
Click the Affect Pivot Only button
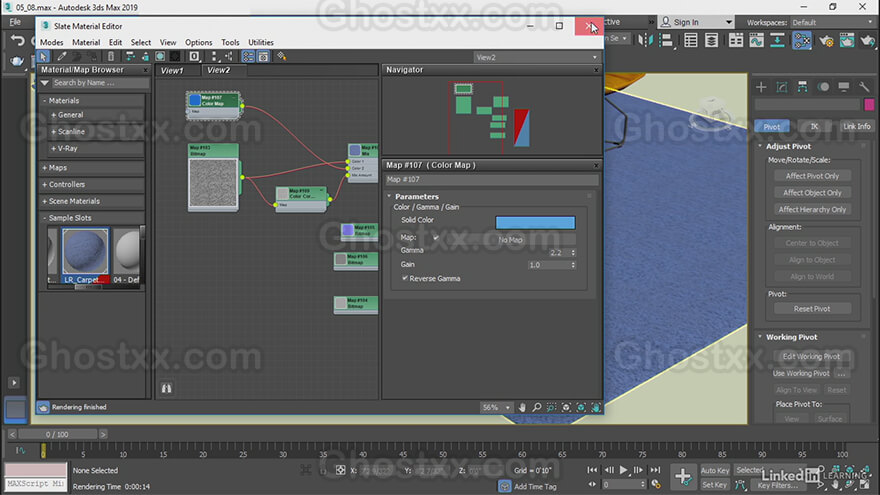(812, 176)
